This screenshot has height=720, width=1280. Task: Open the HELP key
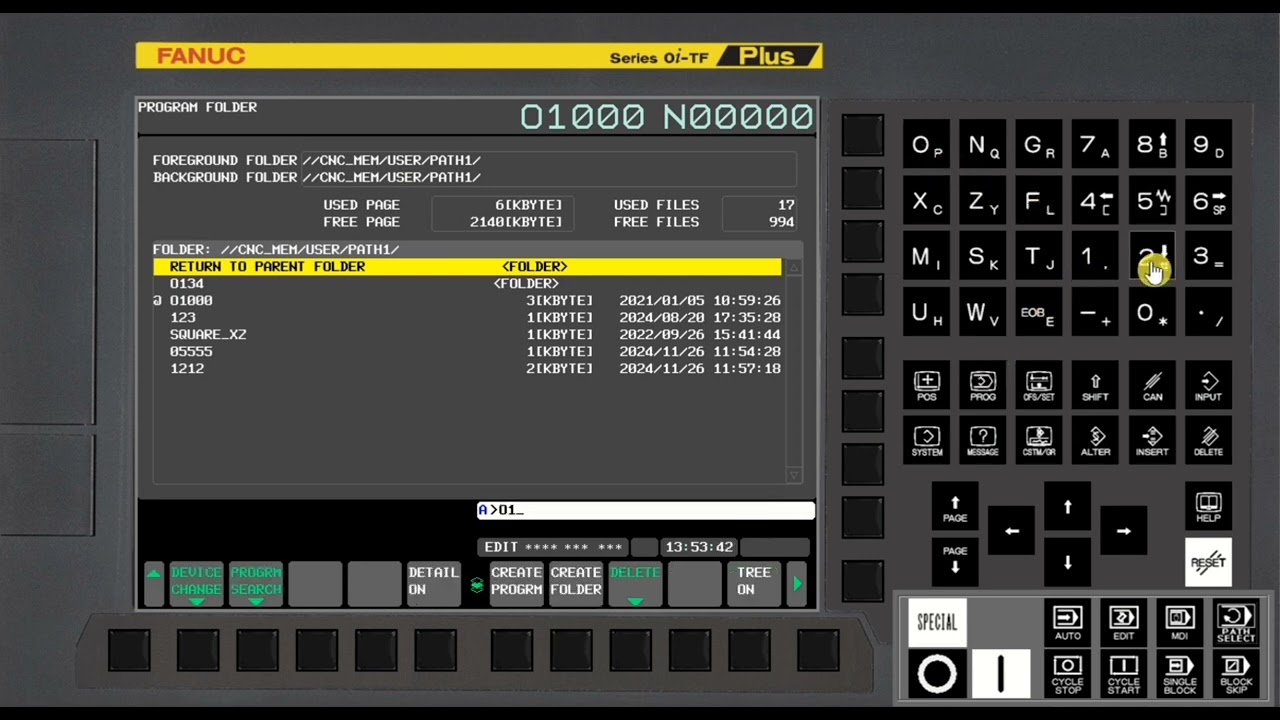[1208, 507]
